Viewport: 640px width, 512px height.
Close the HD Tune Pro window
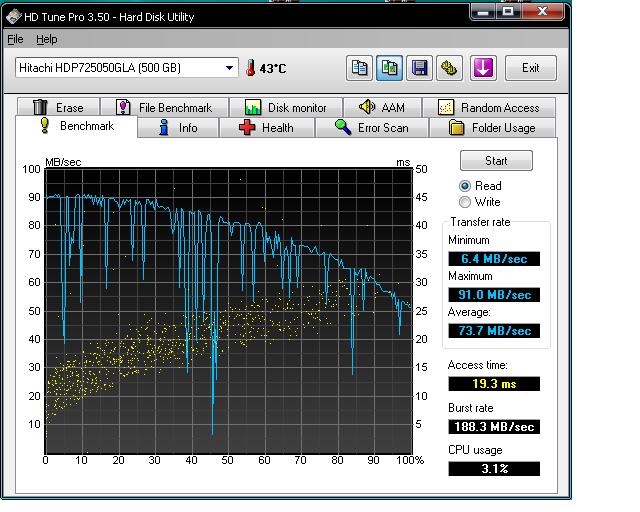[542, 12]
